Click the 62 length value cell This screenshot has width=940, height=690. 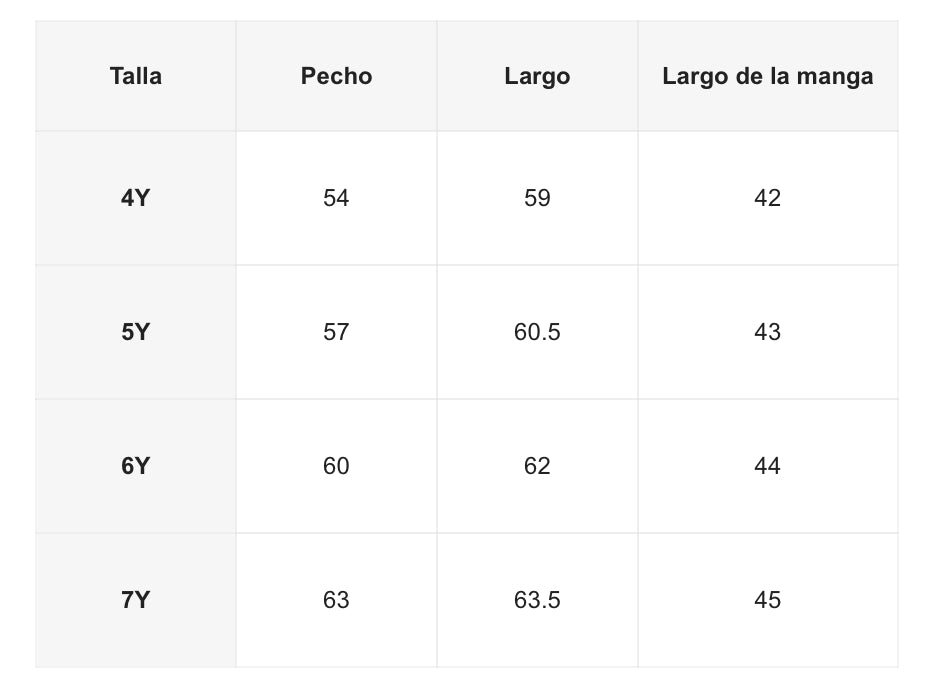pyautogui.click(x=537, y=466)
